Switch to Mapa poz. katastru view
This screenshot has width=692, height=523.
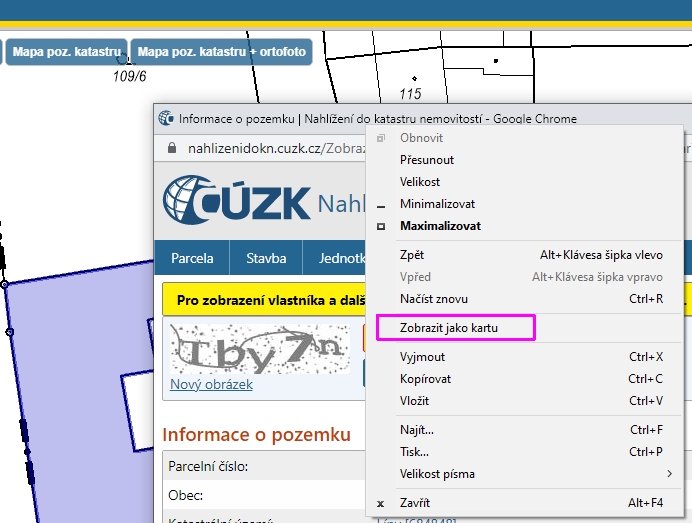66,52
